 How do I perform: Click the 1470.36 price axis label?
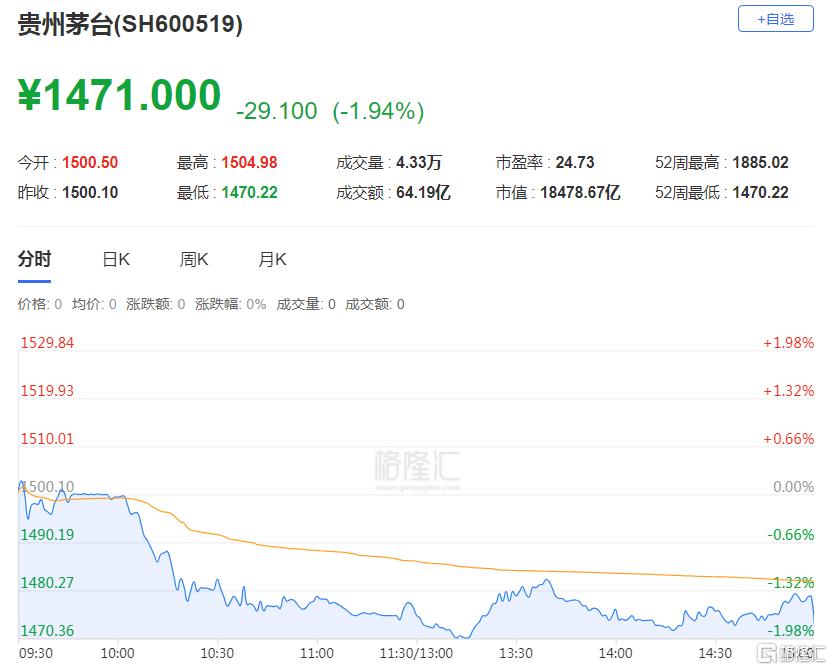(47, 631)
